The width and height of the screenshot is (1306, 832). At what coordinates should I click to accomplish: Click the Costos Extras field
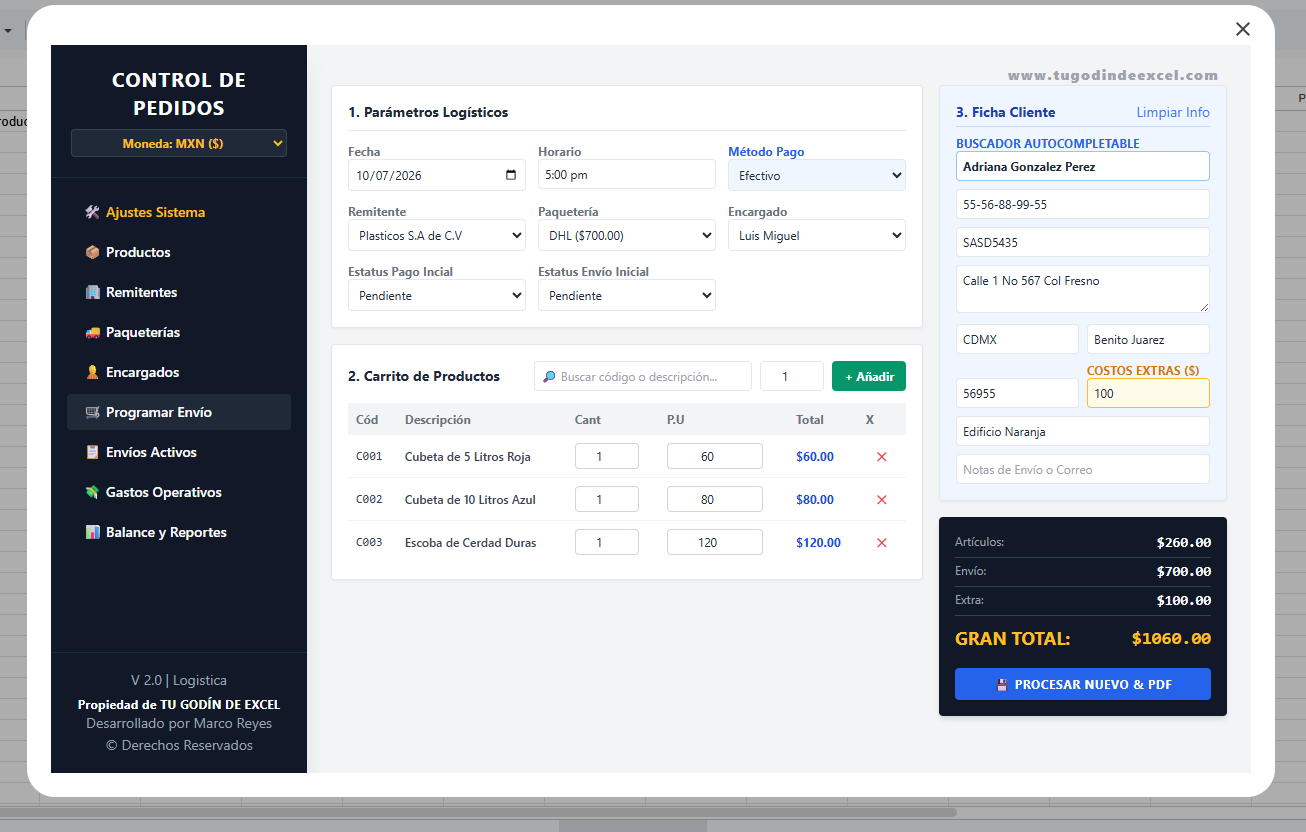tap(1148, 393)
